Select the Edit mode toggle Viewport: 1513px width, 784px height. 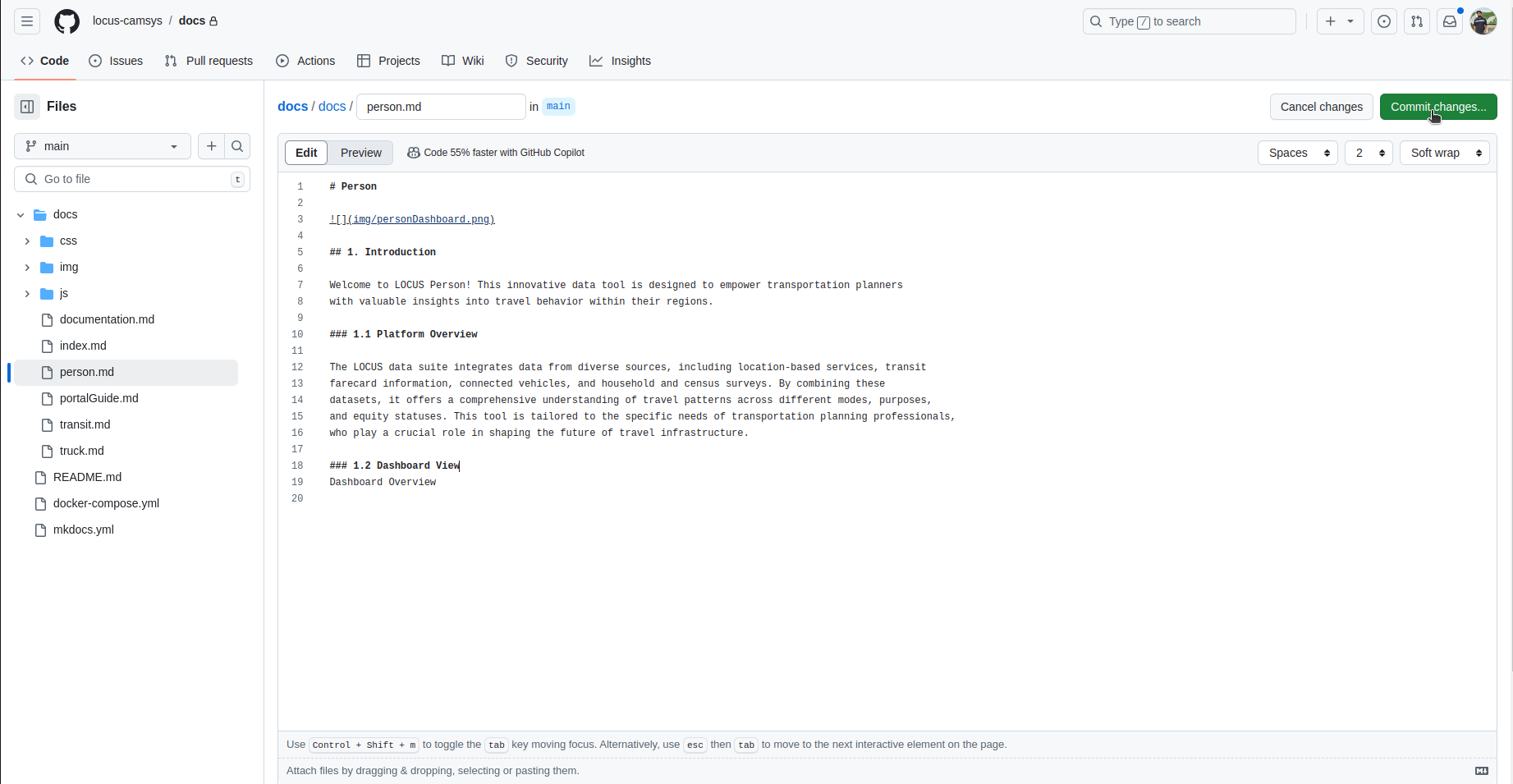tap(306, 153)
